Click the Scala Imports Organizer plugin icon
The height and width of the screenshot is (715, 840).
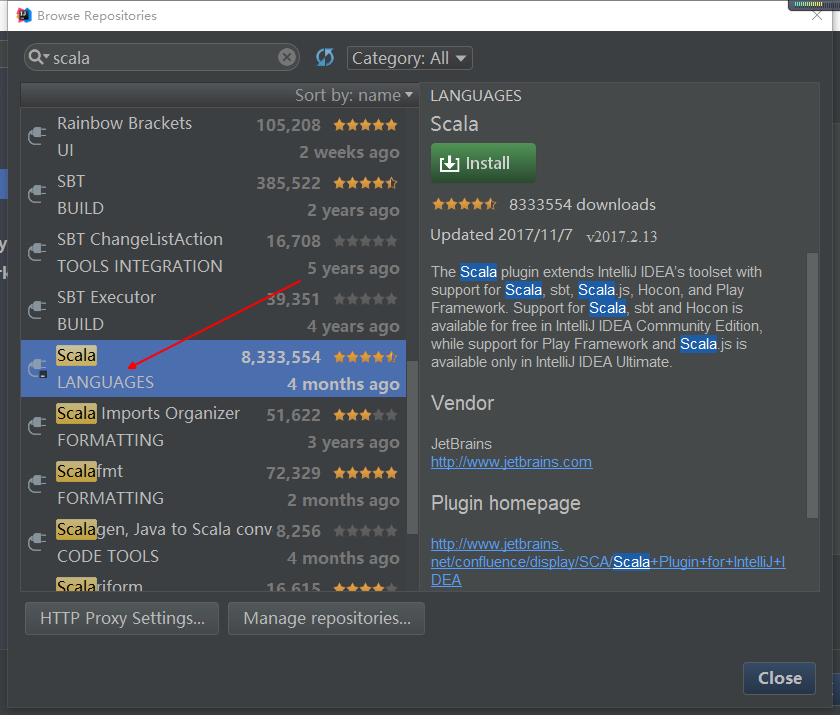click(x=37, y=426)
